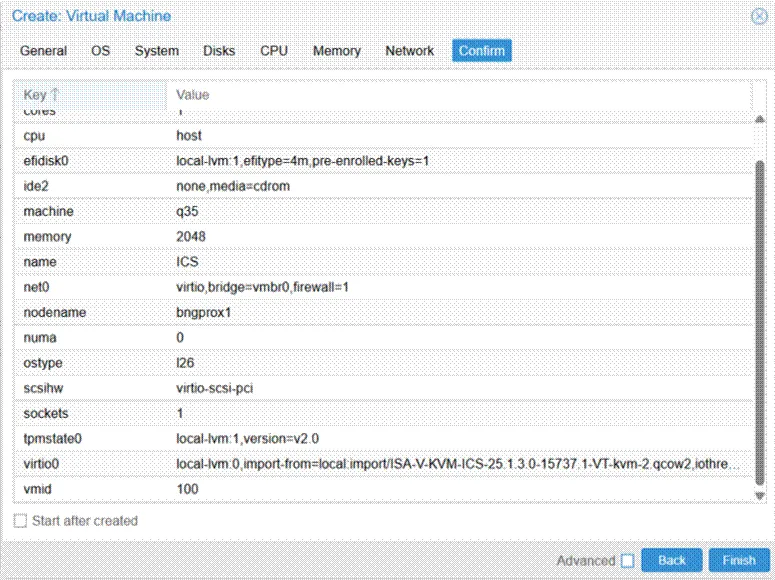Screen dimensions: 775x580
Task: Switch to the Memory tab
Action: (x=337, y=51)
